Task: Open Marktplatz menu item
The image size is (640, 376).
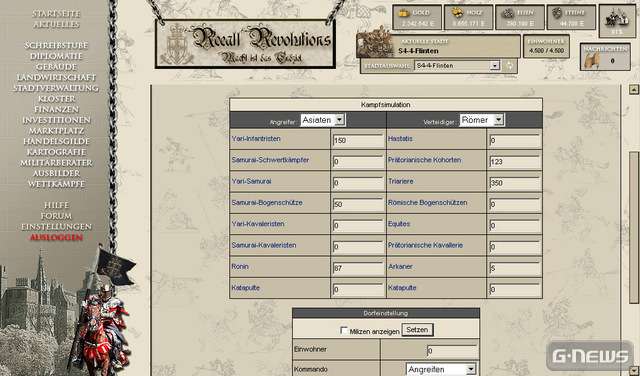Action: click(x=56, y=131)
